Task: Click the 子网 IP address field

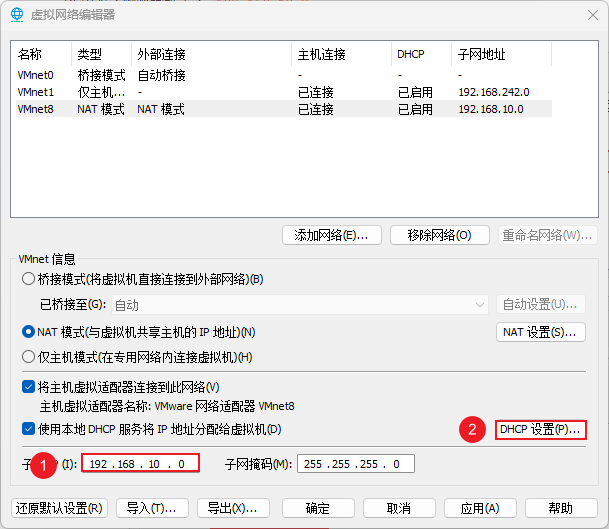Action: pyautogui.click(x=140, y=464)
